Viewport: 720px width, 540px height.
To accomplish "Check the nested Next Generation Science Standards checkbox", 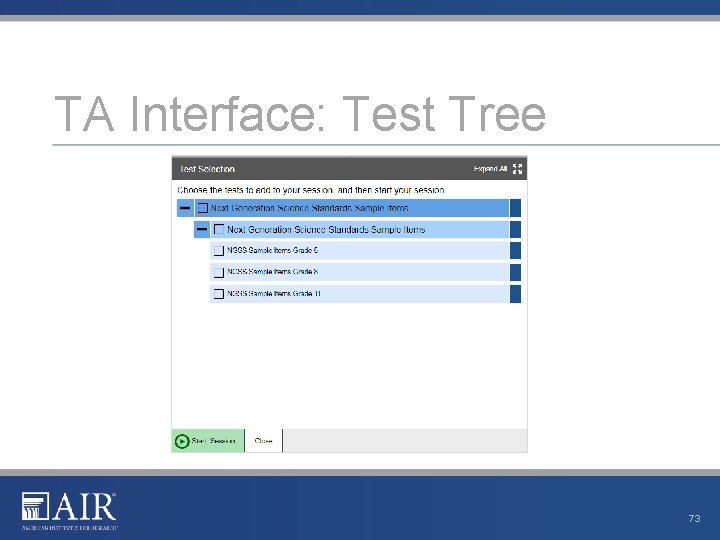I will click(x=219, y=229).
